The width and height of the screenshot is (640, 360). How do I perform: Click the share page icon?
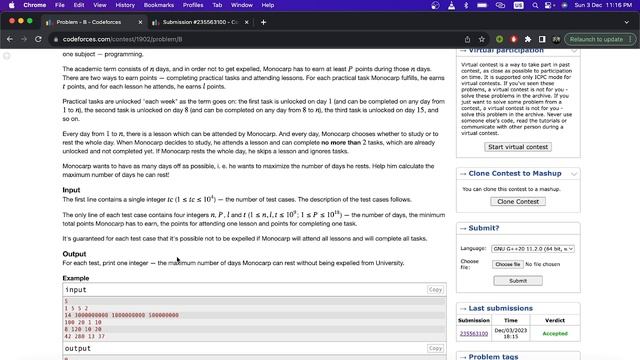pyautogui.click(x=467, y=39)
